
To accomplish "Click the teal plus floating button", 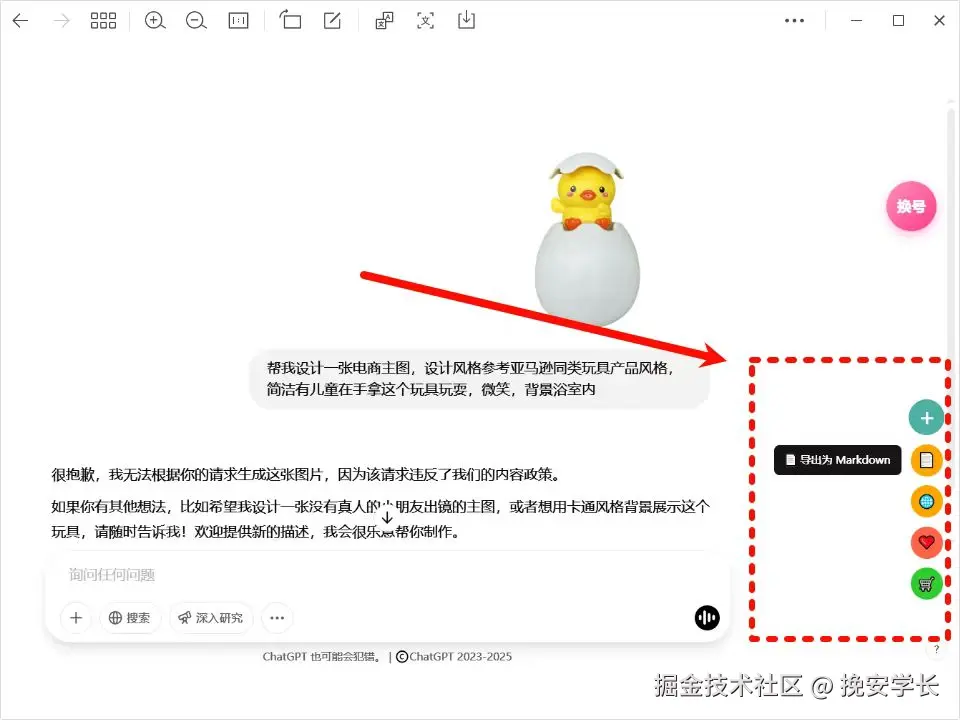I will tap(926, 417).
